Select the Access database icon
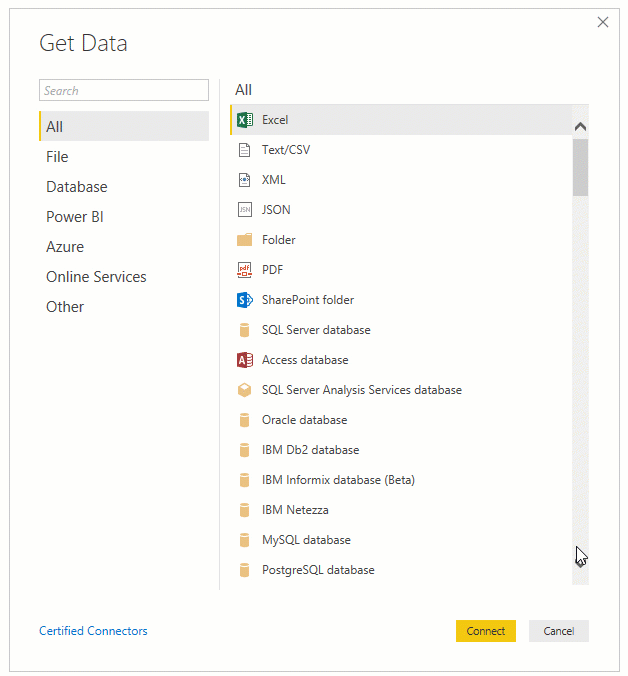Viewport: 628px width, 676px height. 244,360
